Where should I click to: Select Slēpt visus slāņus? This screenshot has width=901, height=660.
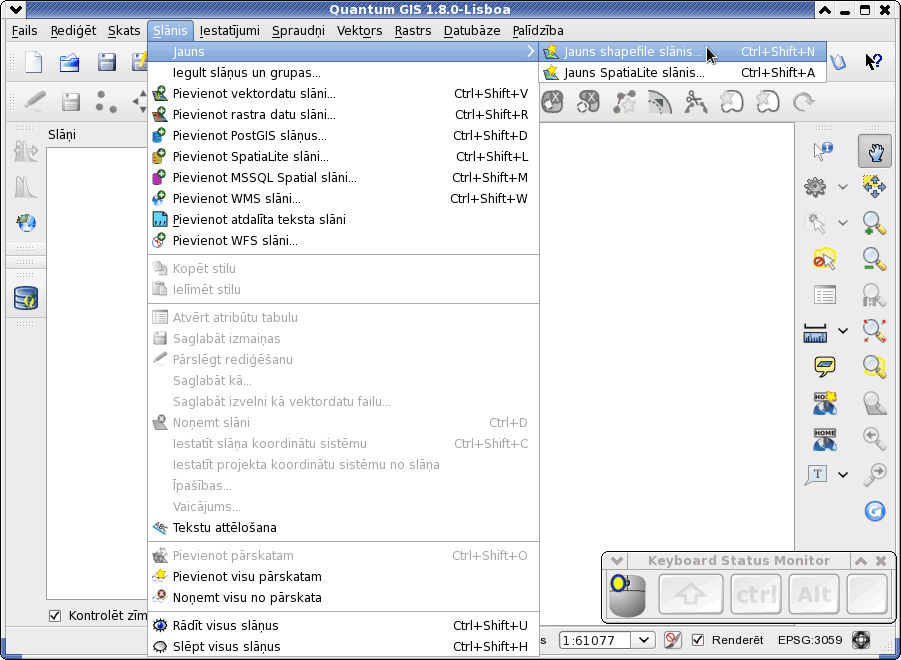click(x=343, y=646)
